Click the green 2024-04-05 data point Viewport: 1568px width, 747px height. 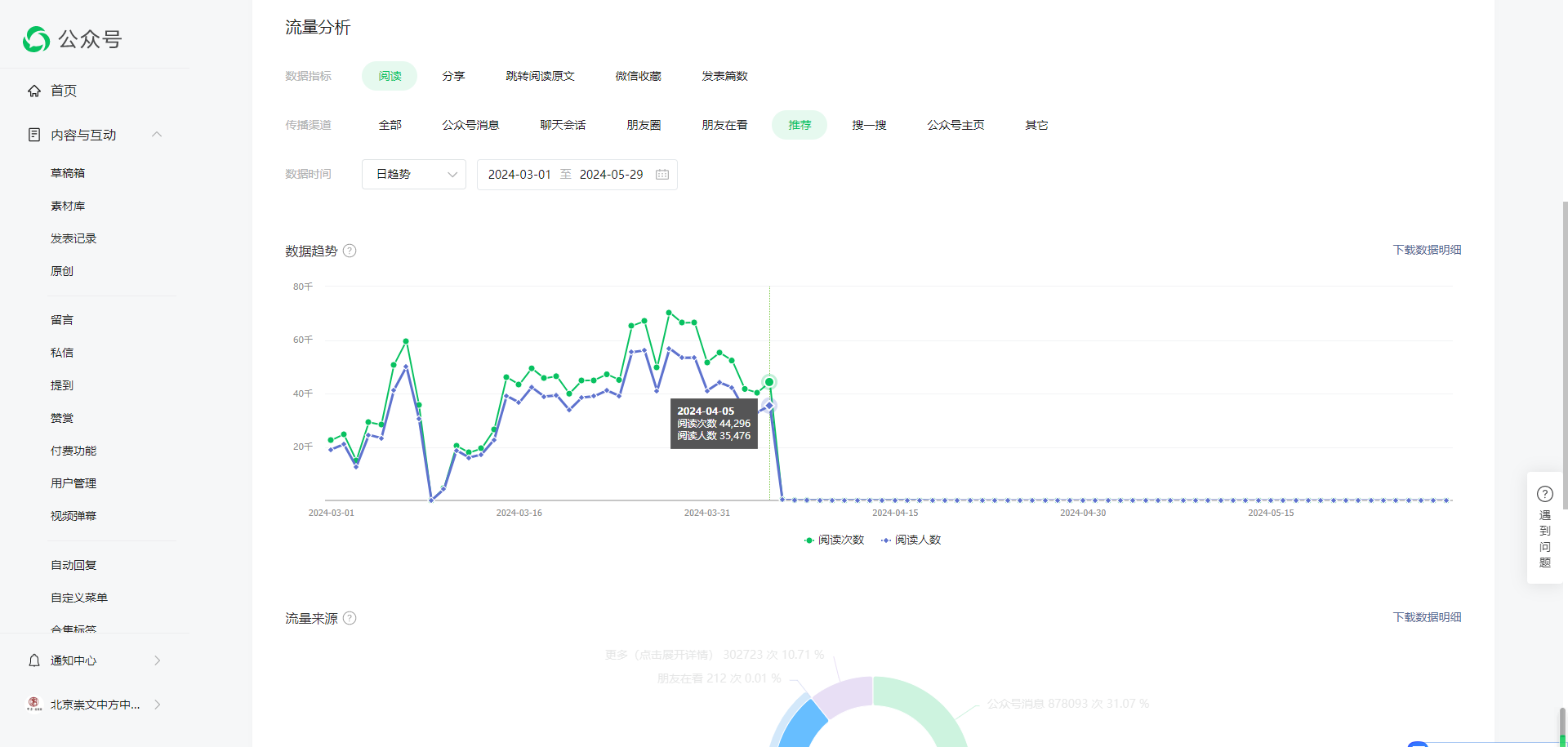(769, 382)
